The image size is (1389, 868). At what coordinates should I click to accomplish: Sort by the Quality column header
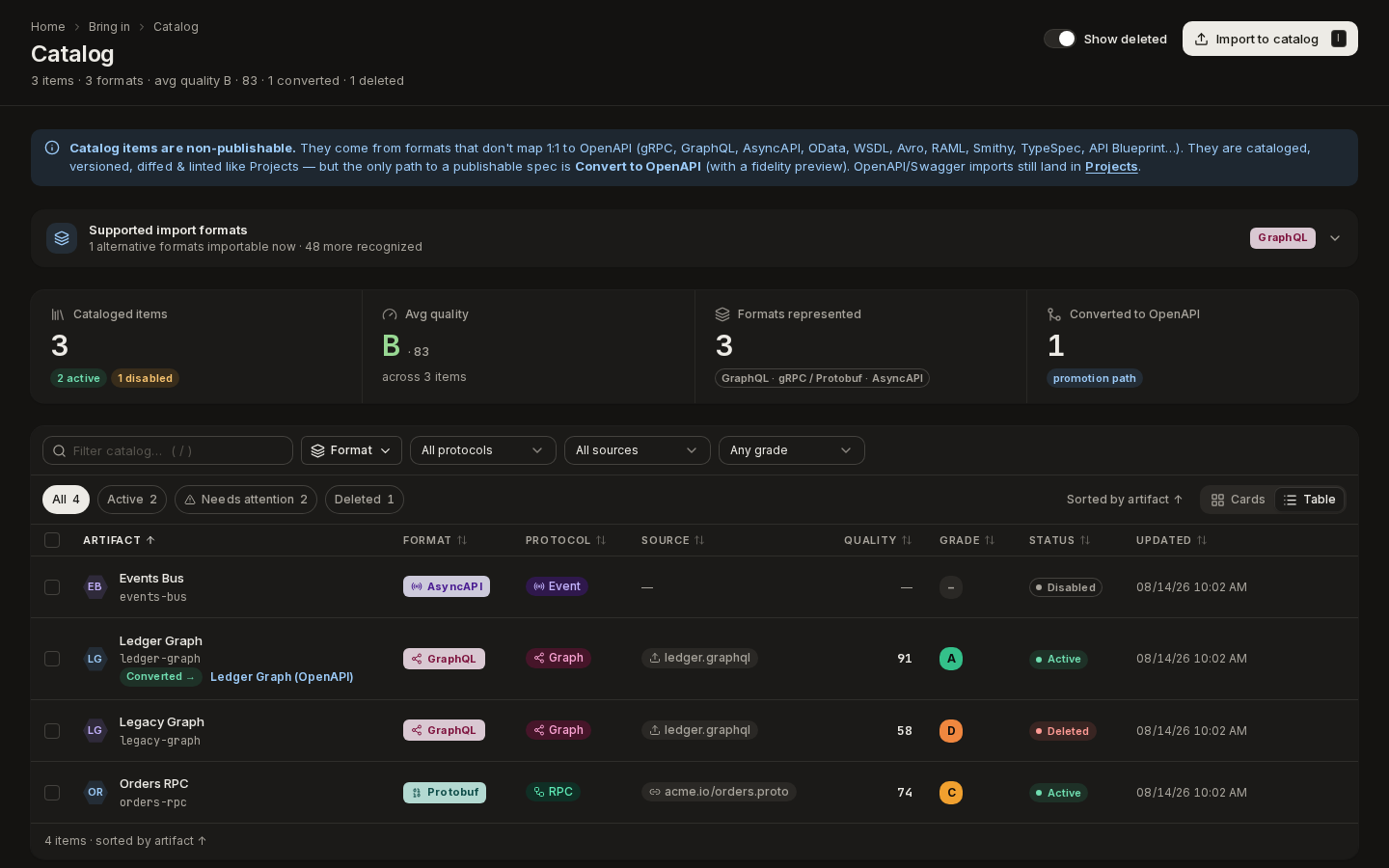[878, 540]
